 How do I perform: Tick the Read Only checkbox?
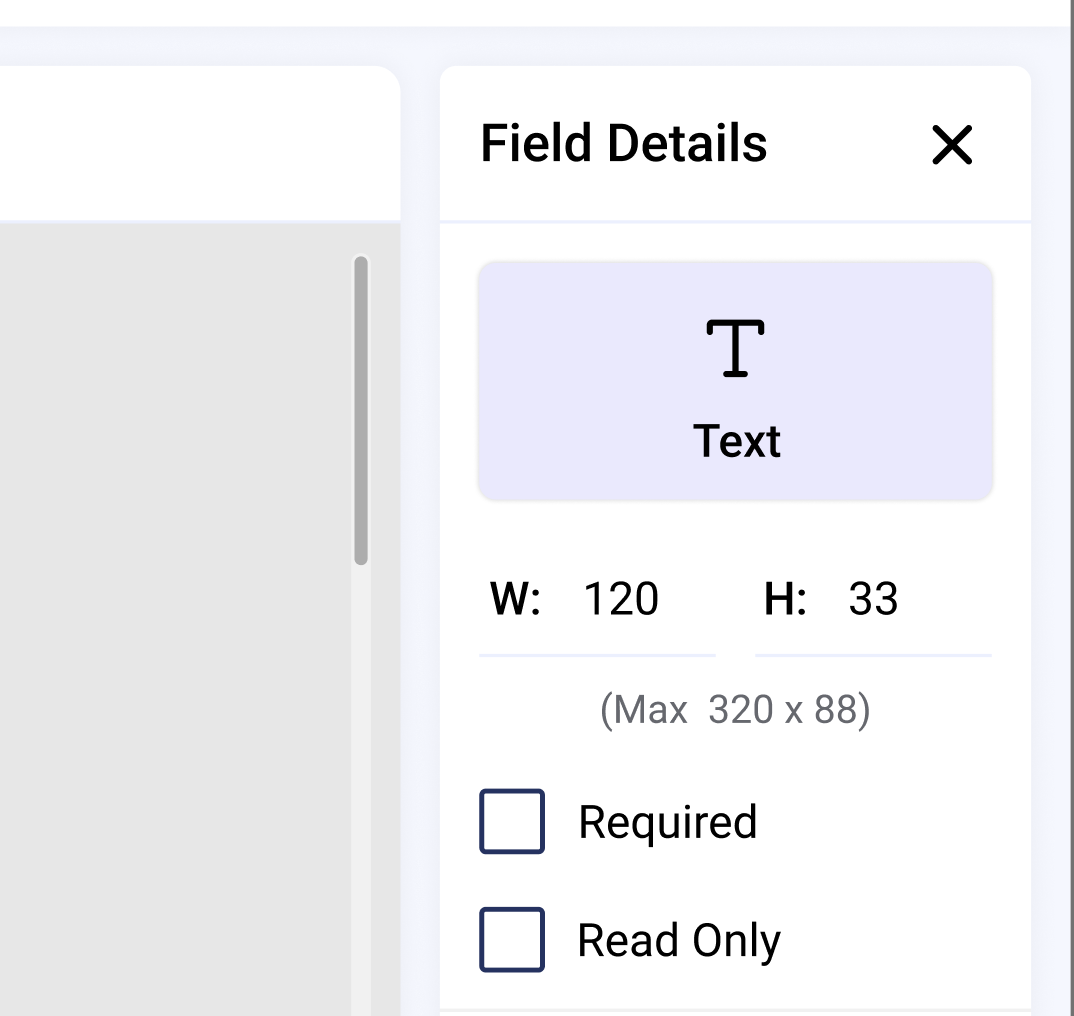(x=512, y=939)
